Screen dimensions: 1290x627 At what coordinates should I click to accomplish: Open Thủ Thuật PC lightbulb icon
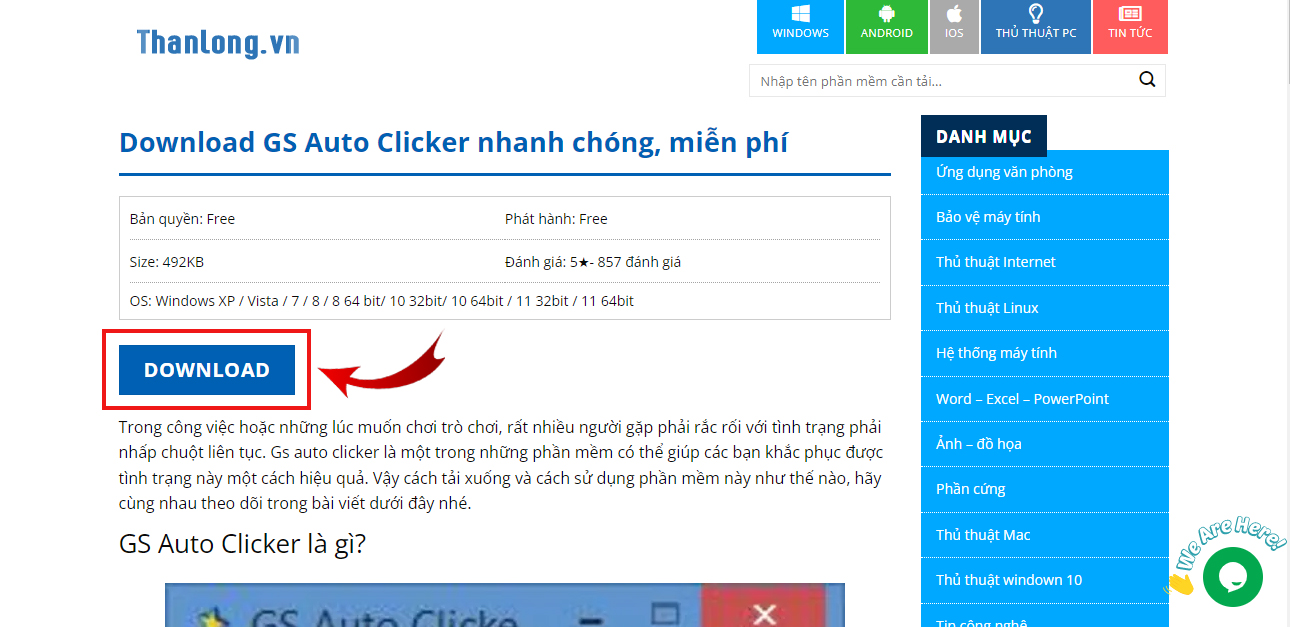tap(1035, 14)
